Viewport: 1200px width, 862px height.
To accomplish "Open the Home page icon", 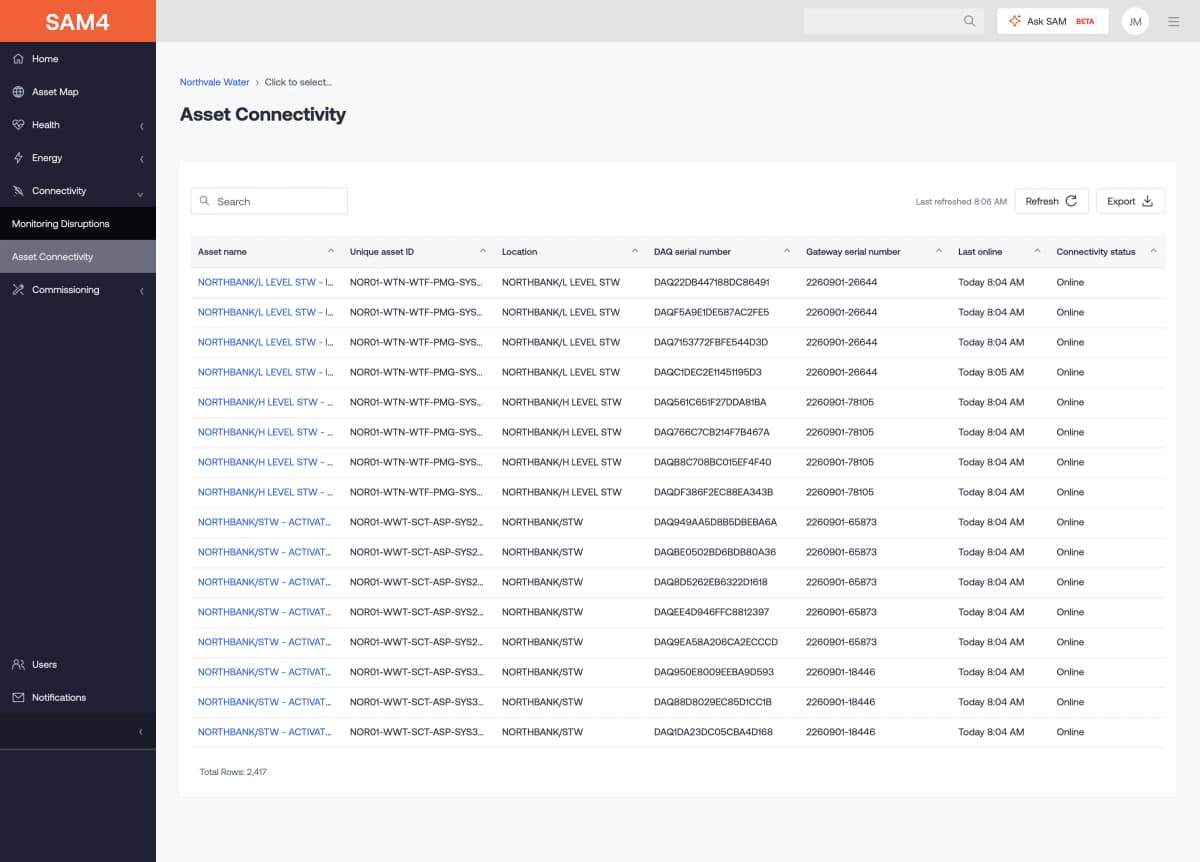I will pyautogui.click(x=18, y=59).
